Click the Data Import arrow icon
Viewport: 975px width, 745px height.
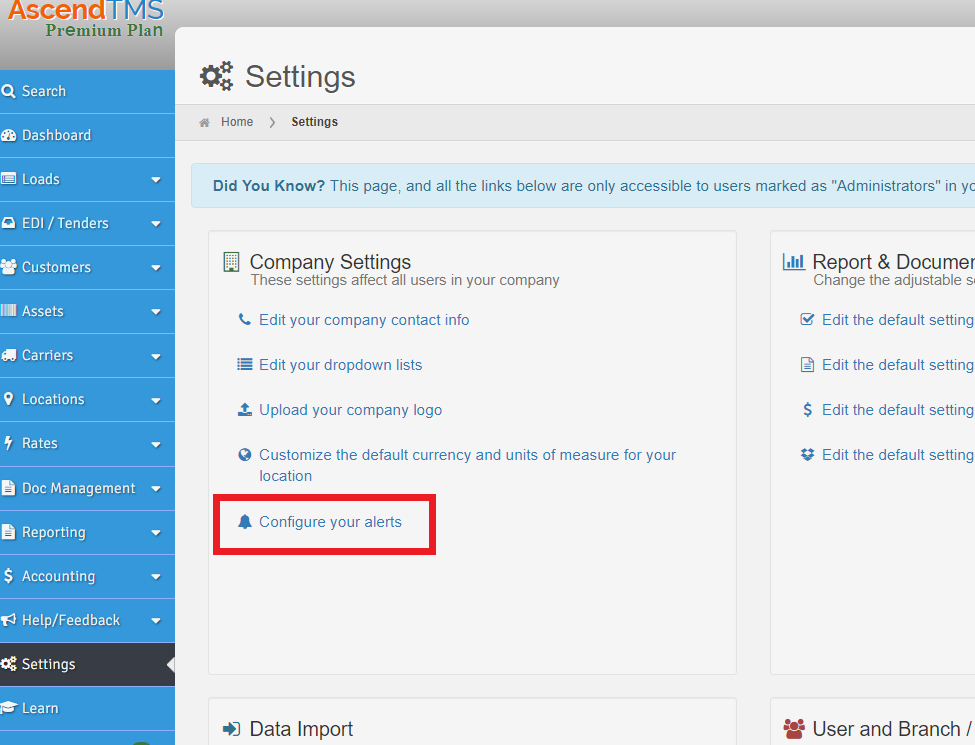point(231,729)
